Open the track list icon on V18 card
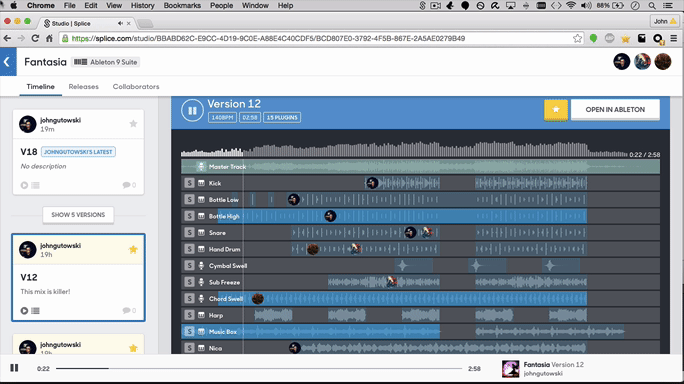This screenshot has width=684, height=384. point(36,185)
